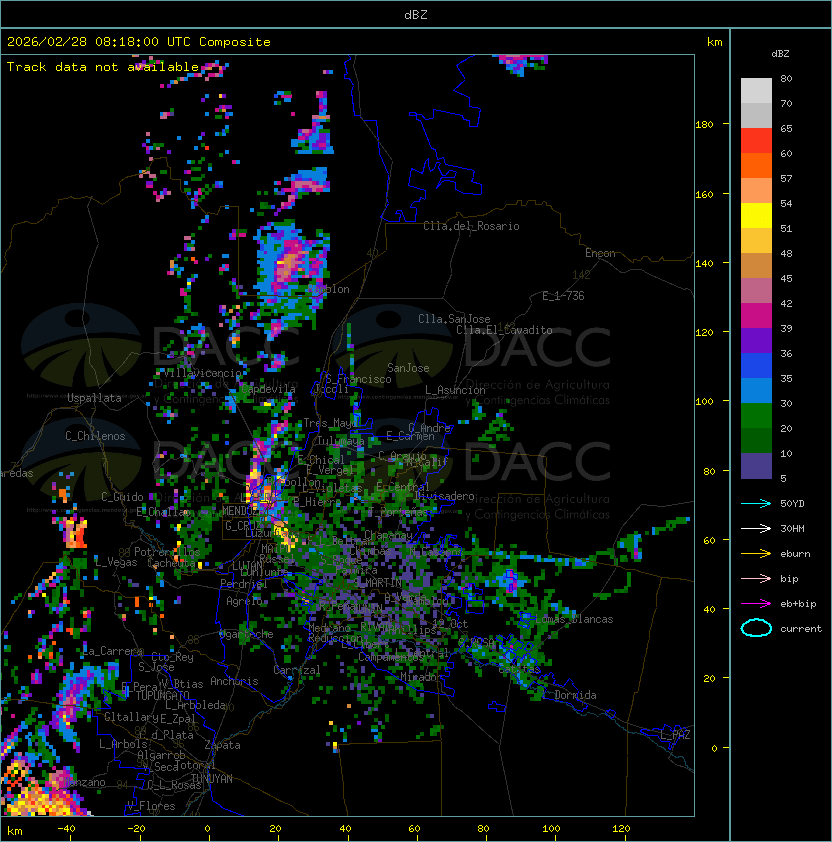Click the cyan 'current' ellipse icon
The width and height of the screenshot is (832, 842).
[756, 628]
